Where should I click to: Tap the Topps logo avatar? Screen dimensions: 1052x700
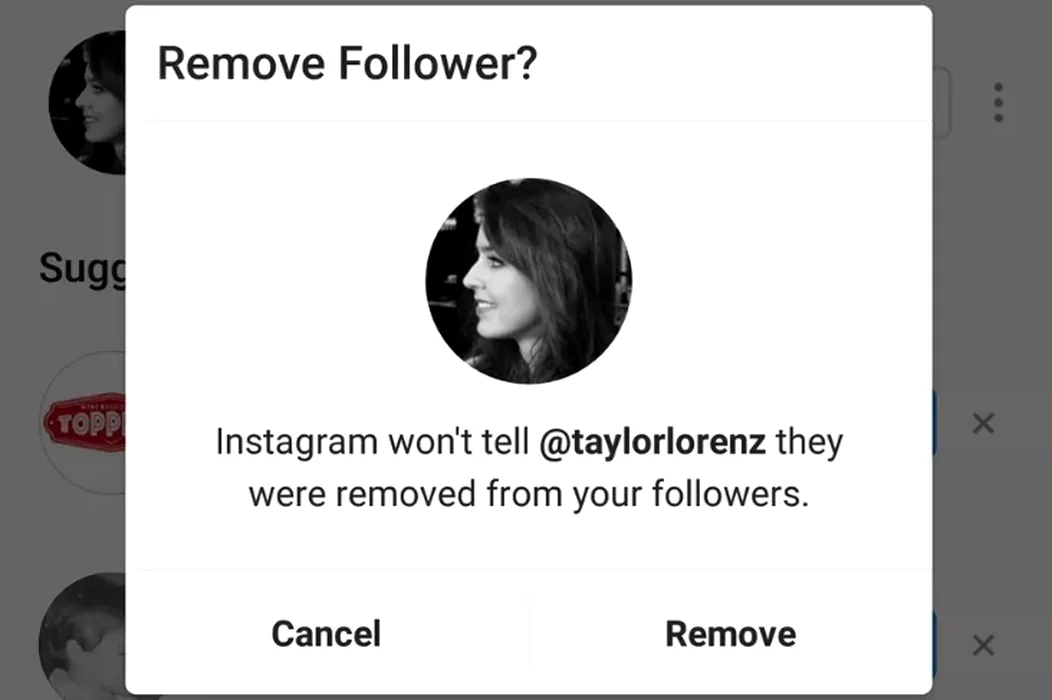[x=84, y=423]
